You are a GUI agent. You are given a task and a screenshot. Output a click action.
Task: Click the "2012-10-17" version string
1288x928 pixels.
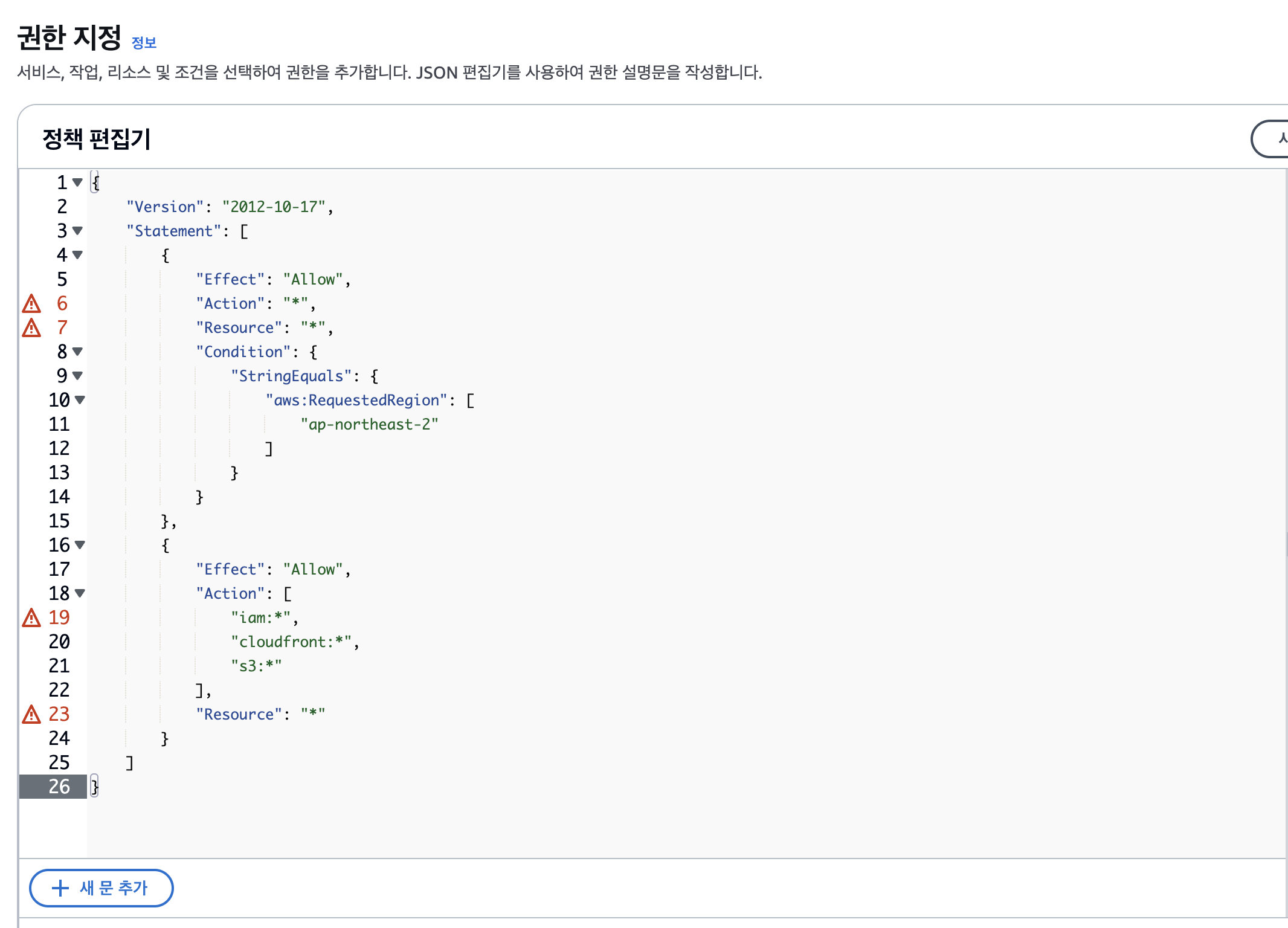[274, 207]
